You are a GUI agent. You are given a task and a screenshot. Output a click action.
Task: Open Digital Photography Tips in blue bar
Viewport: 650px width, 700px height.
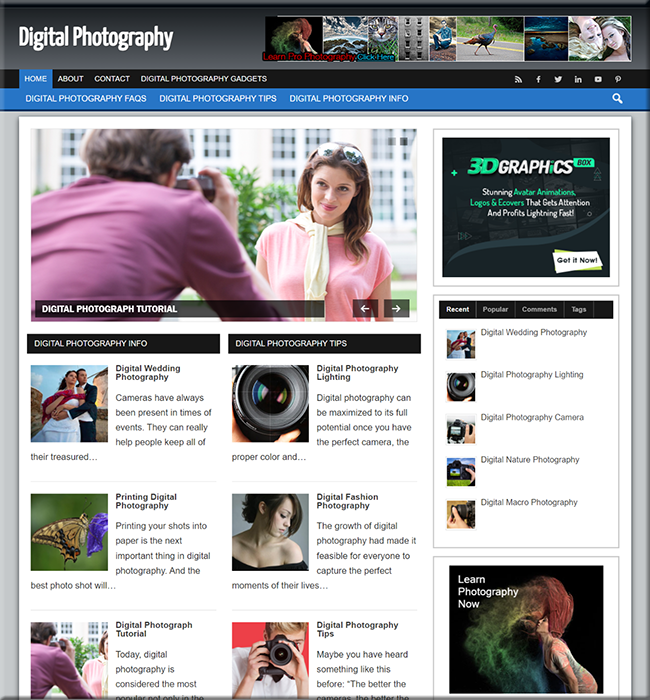pyautogui.click(x=218, y=99)
